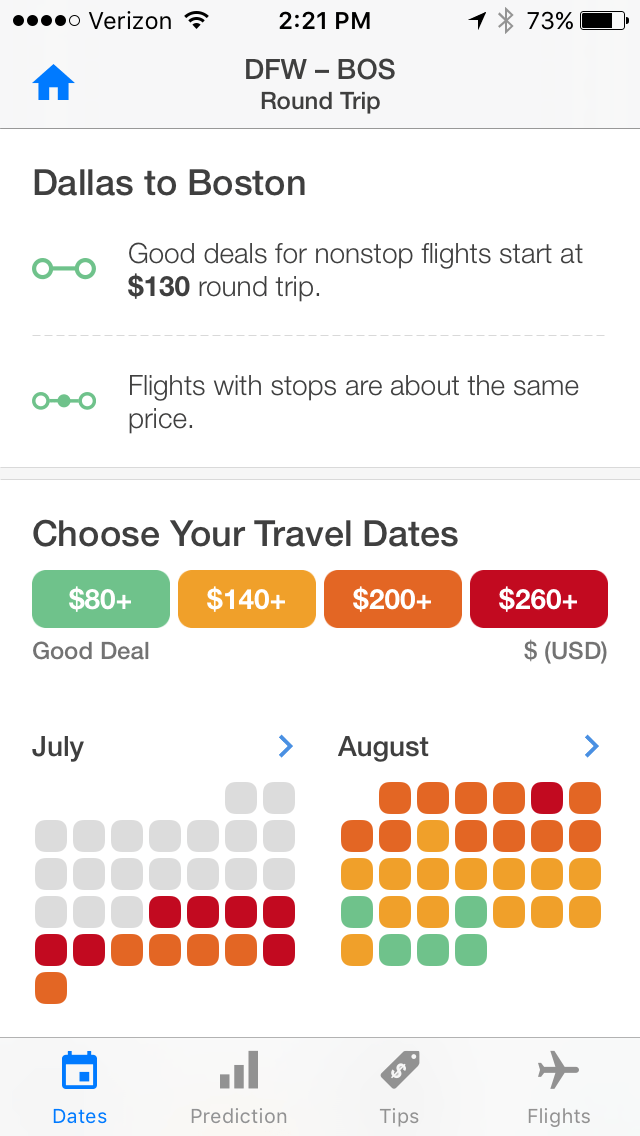Select the orange $200+ price tier
Screen dimensions: 640x1136
tap(393, 599)
